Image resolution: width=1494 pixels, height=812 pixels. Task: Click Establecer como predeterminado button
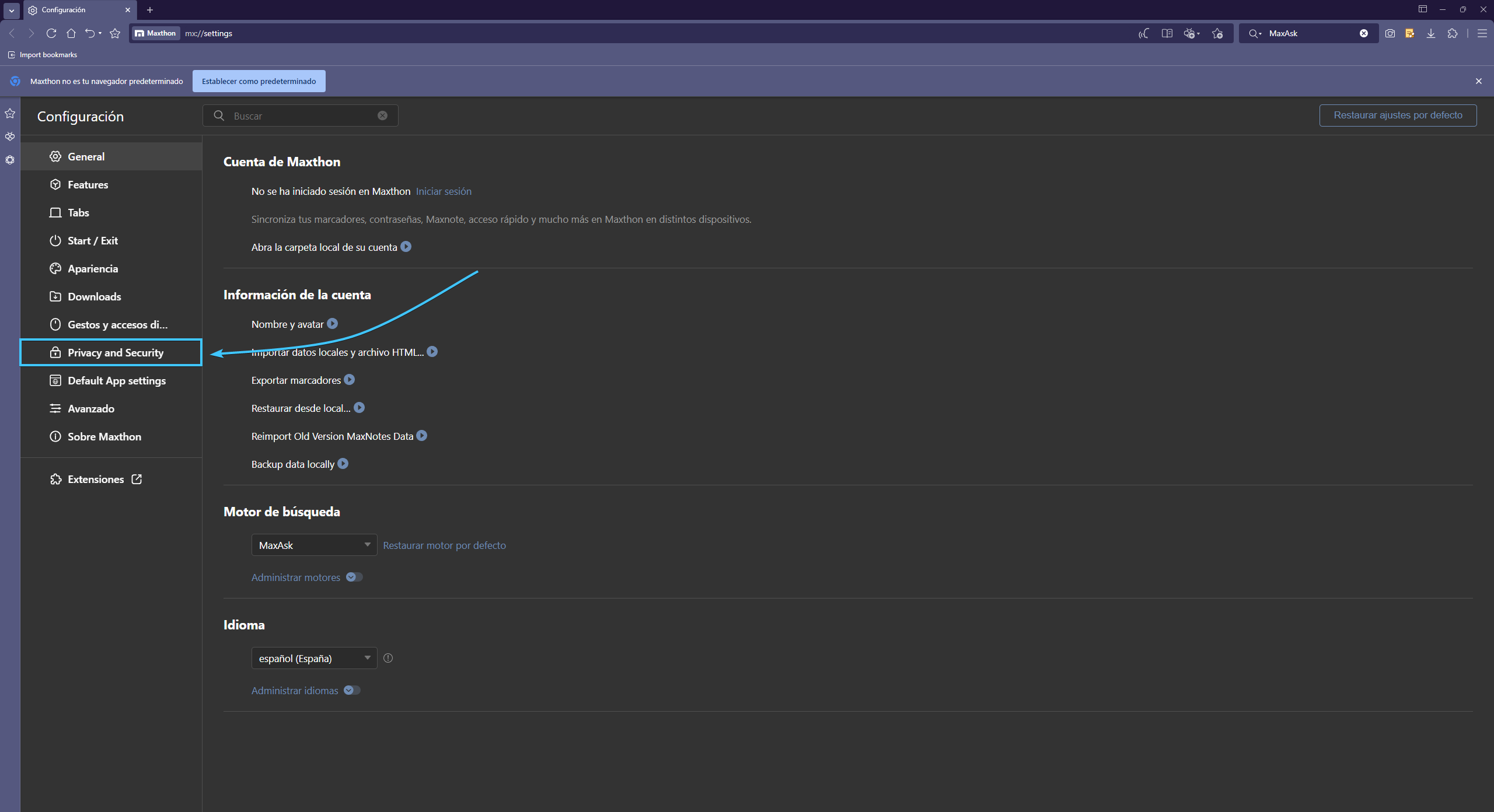click(259, 81)
